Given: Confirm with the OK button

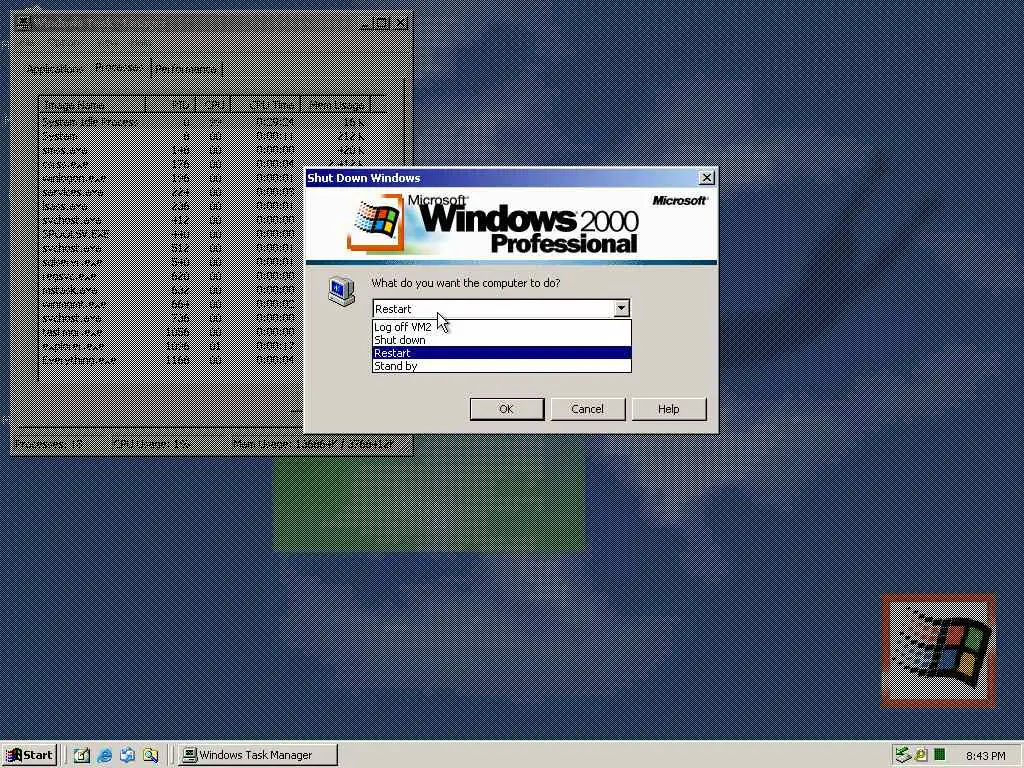Looking at the screenshot, I should tap(507, 409).
